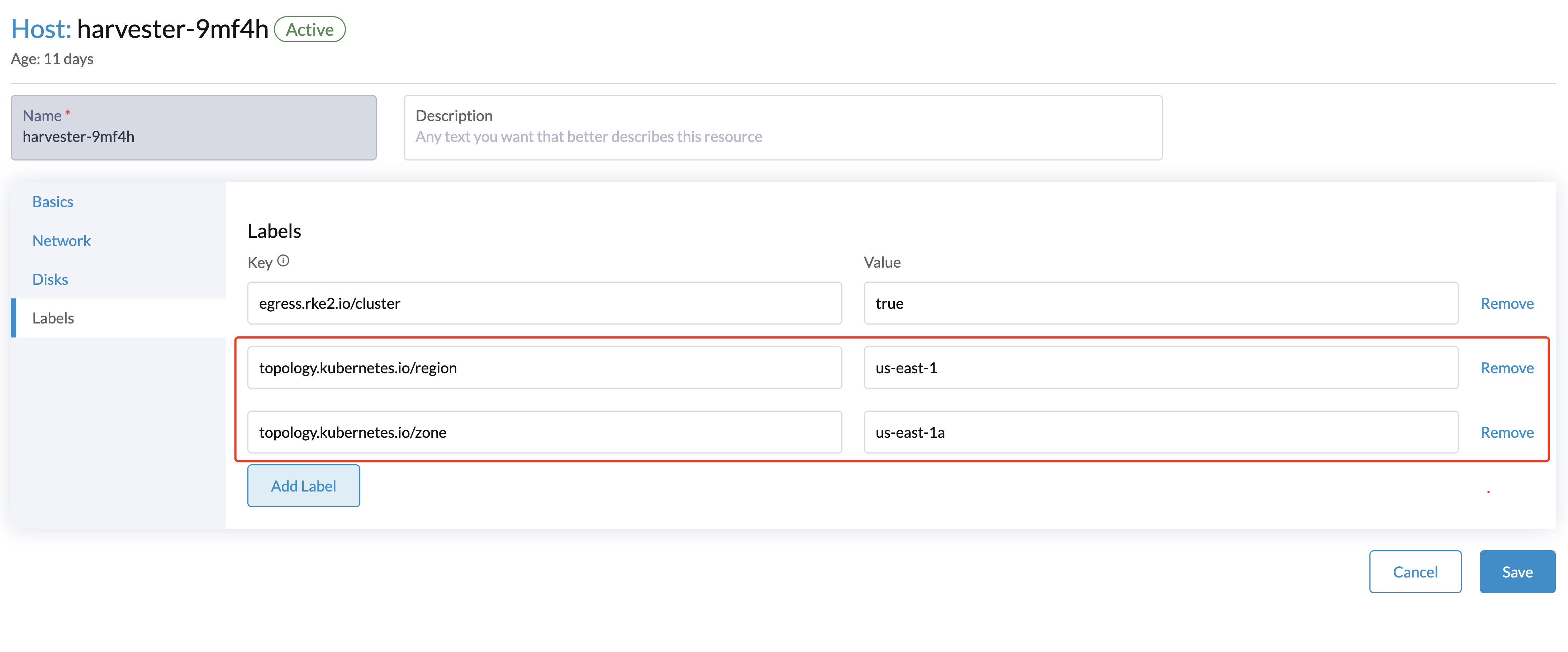
Task: Open the Disks section
Action: coord(50,279)
